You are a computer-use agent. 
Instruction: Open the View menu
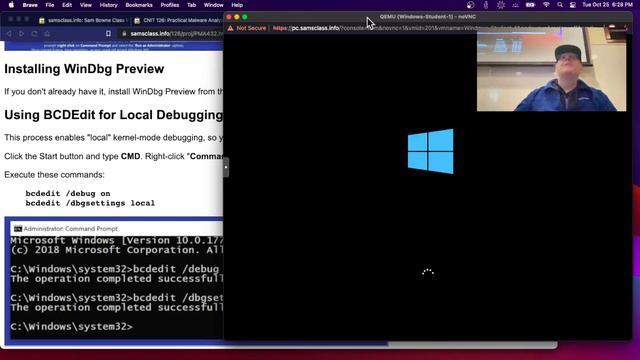click(86, 5)
